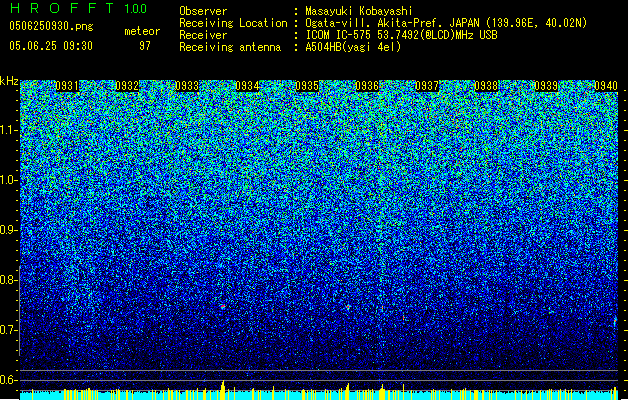Click the 0.8 frequency axis label
Image resolution: width=629 pixels, height=400 pixels.
point(9,280)
